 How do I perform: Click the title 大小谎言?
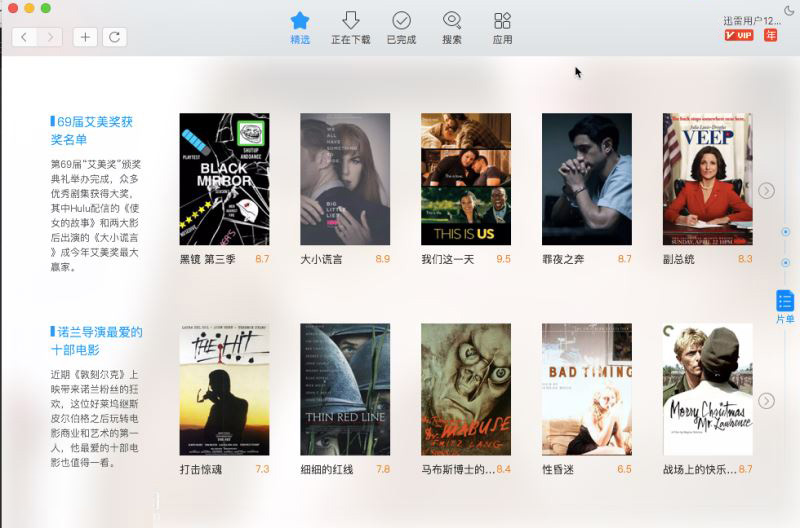coord(321,259)
